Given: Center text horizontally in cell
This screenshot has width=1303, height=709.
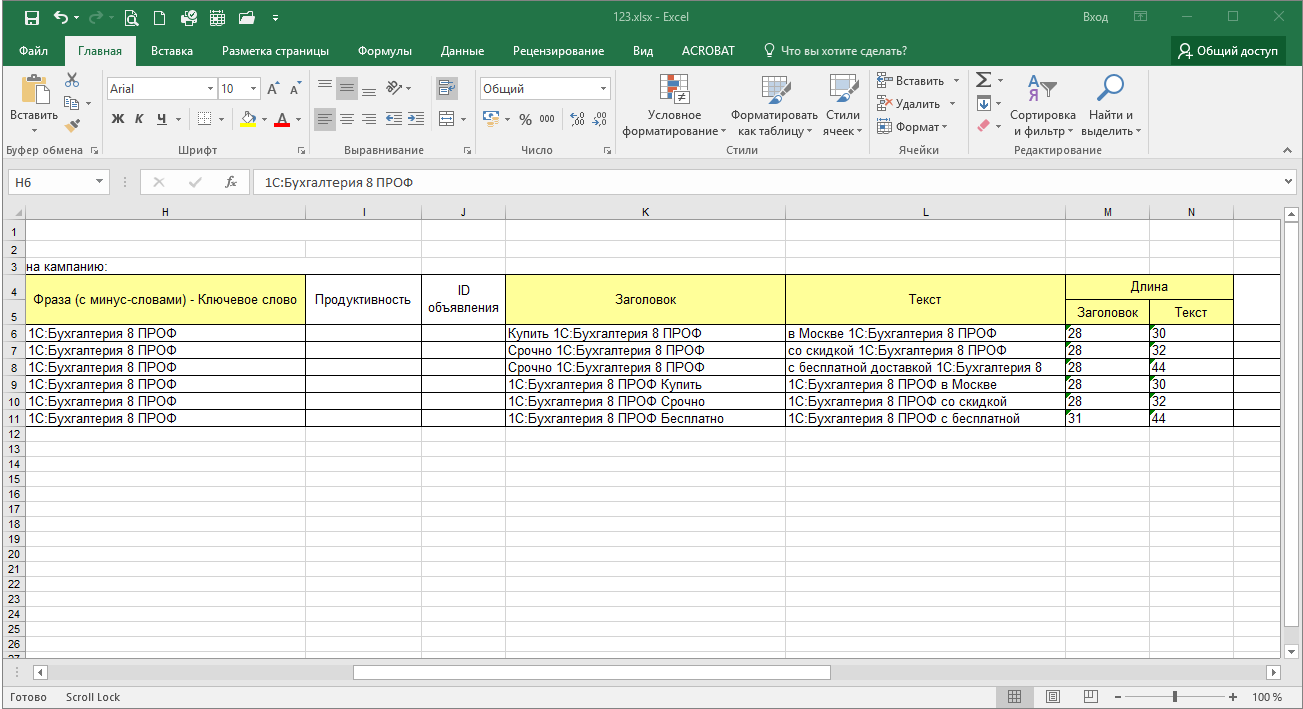Looking at the screenshot, I should click(347, 119).
